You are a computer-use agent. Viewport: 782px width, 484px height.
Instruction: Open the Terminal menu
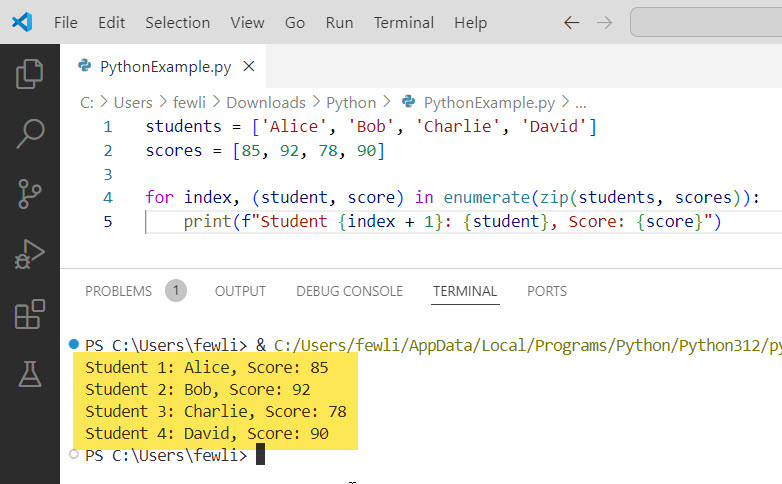[404, 22]
